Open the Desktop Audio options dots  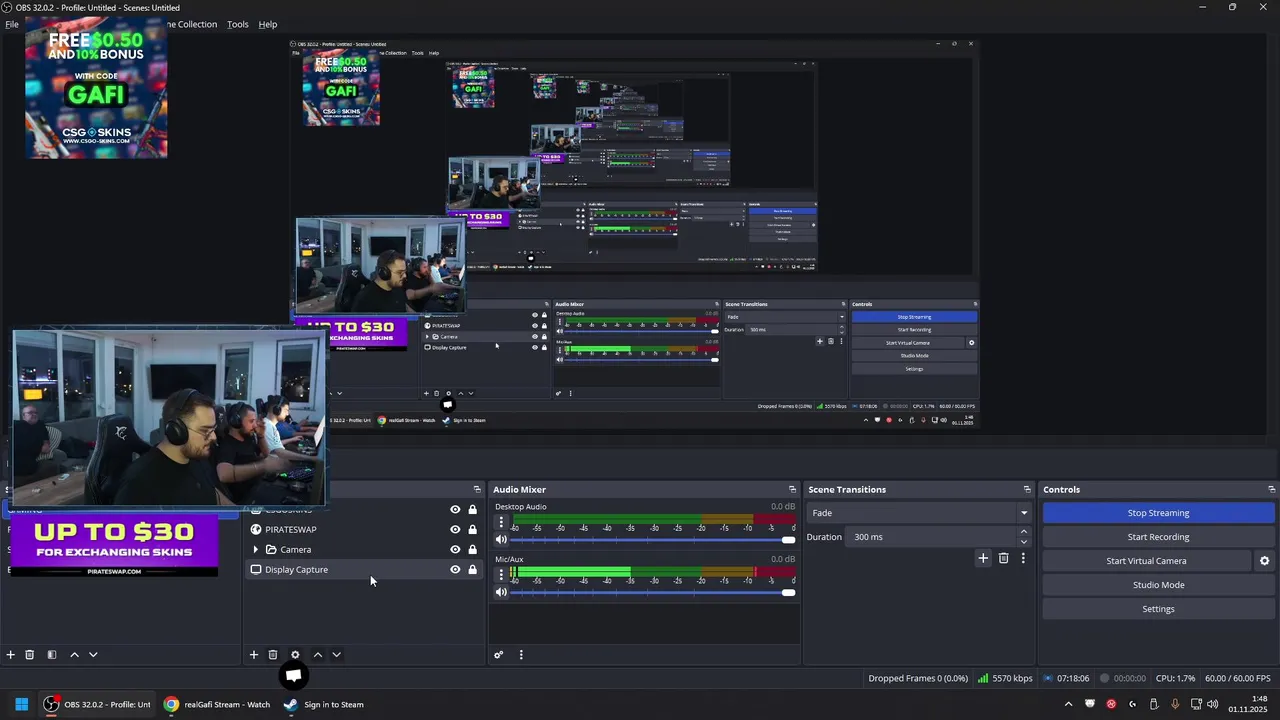pyautogui.click(x=501, y=522)
